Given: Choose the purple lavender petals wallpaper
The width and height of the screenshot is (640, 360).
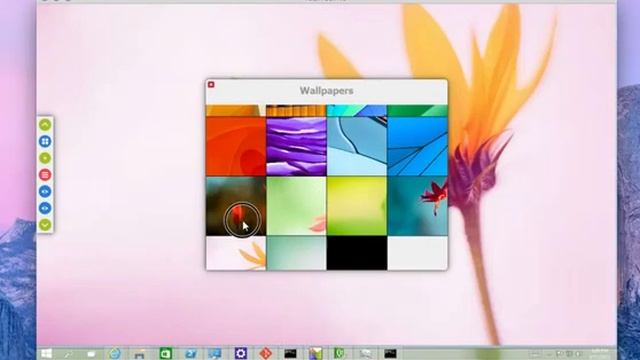Looking at the screenshot, I should coord(296,147).
